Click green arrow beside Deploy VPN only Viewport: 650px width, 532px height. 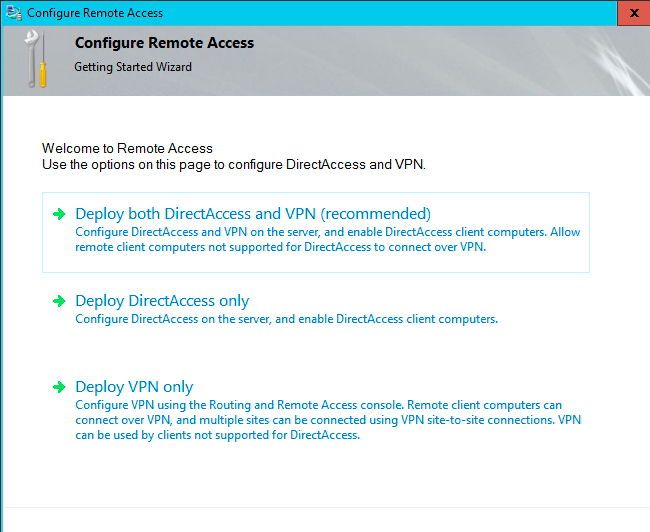tap(59, 387)
